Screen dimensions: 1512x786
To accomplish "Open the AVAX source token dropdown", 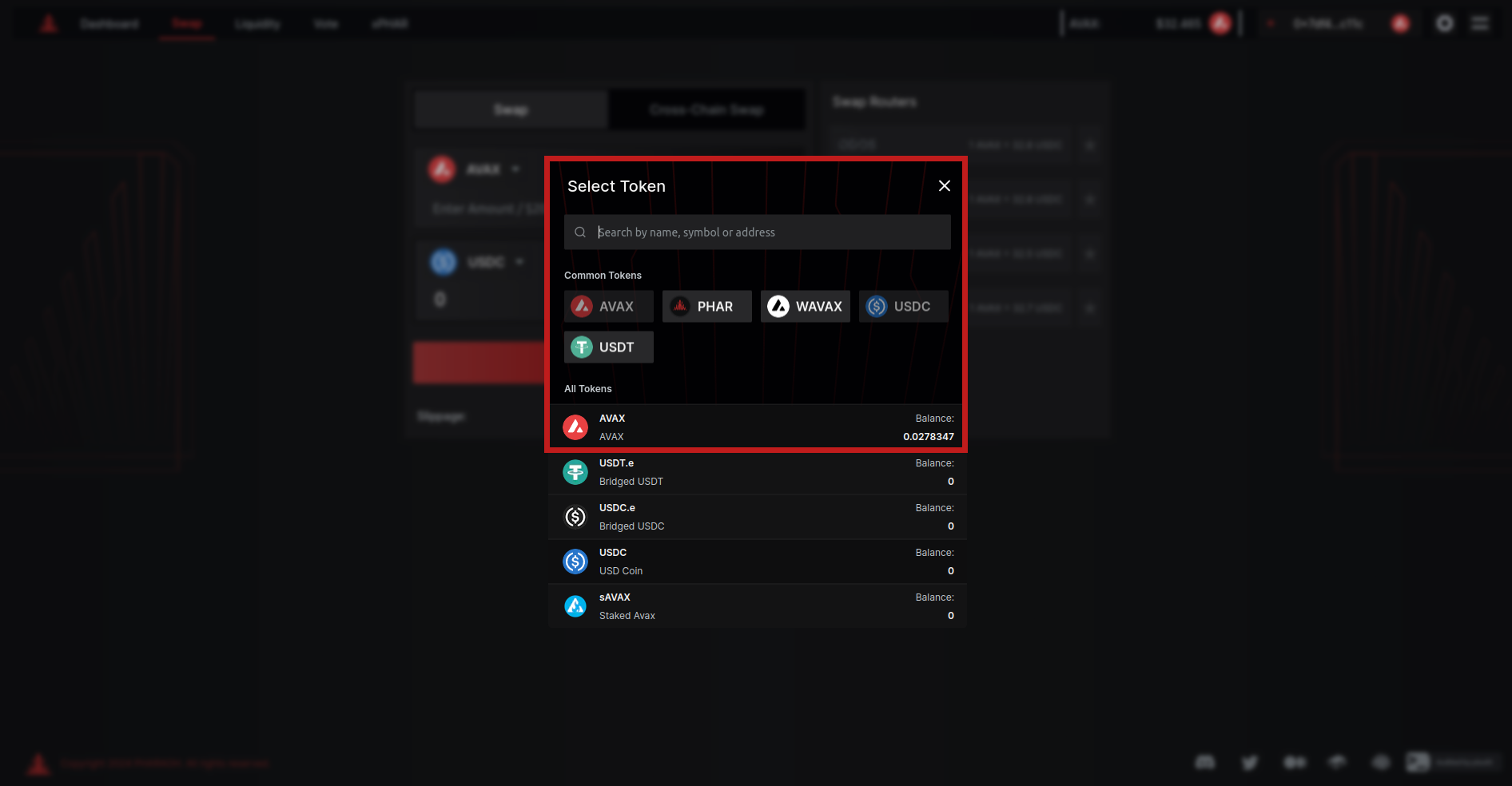I will pos(475,169).
